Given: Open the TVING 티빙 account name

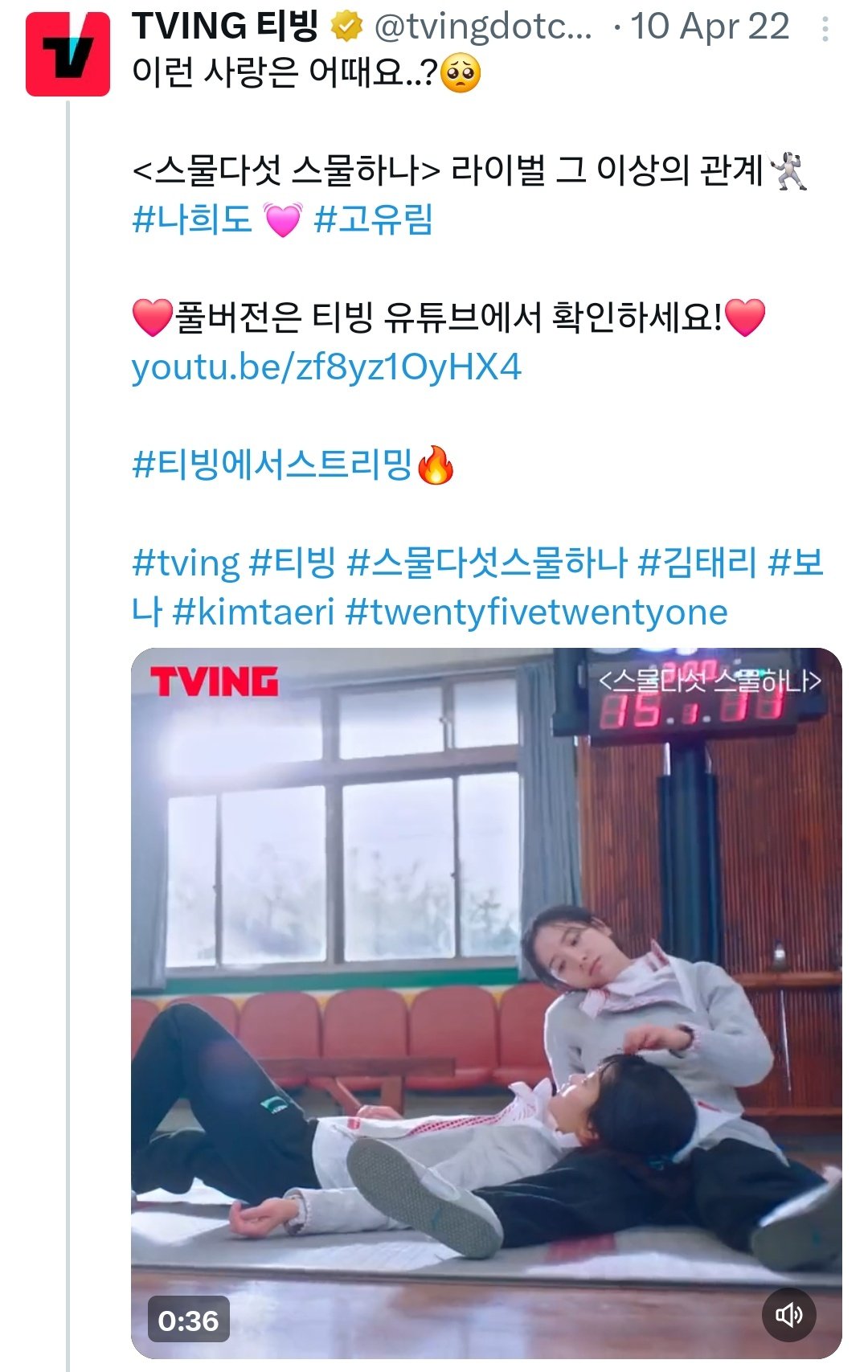Looking at the screenshot, I should [226, 27].
